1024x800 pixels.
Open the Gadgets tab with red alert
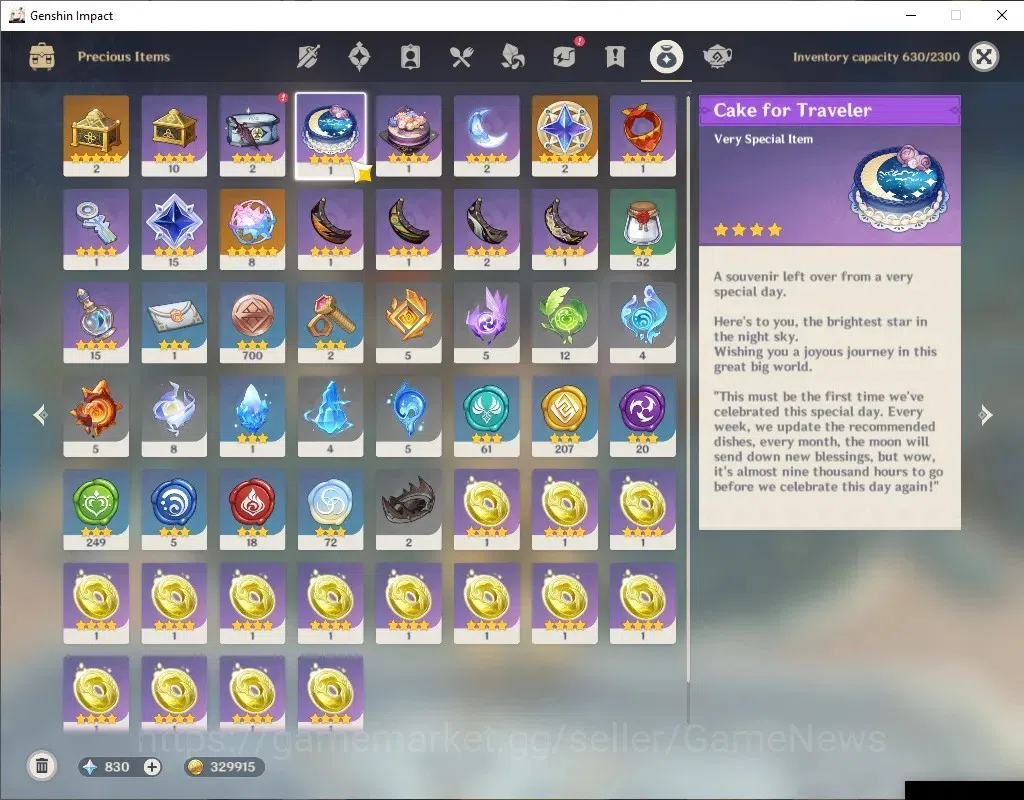(565, 56)
